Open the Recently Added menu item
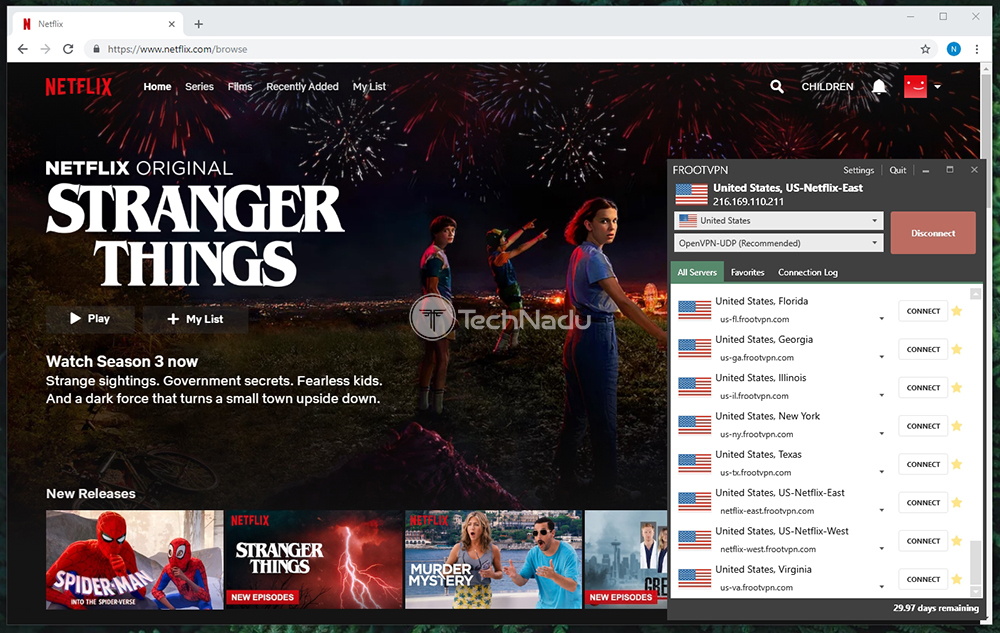1000x633 pixels. (x=302, y=87)
